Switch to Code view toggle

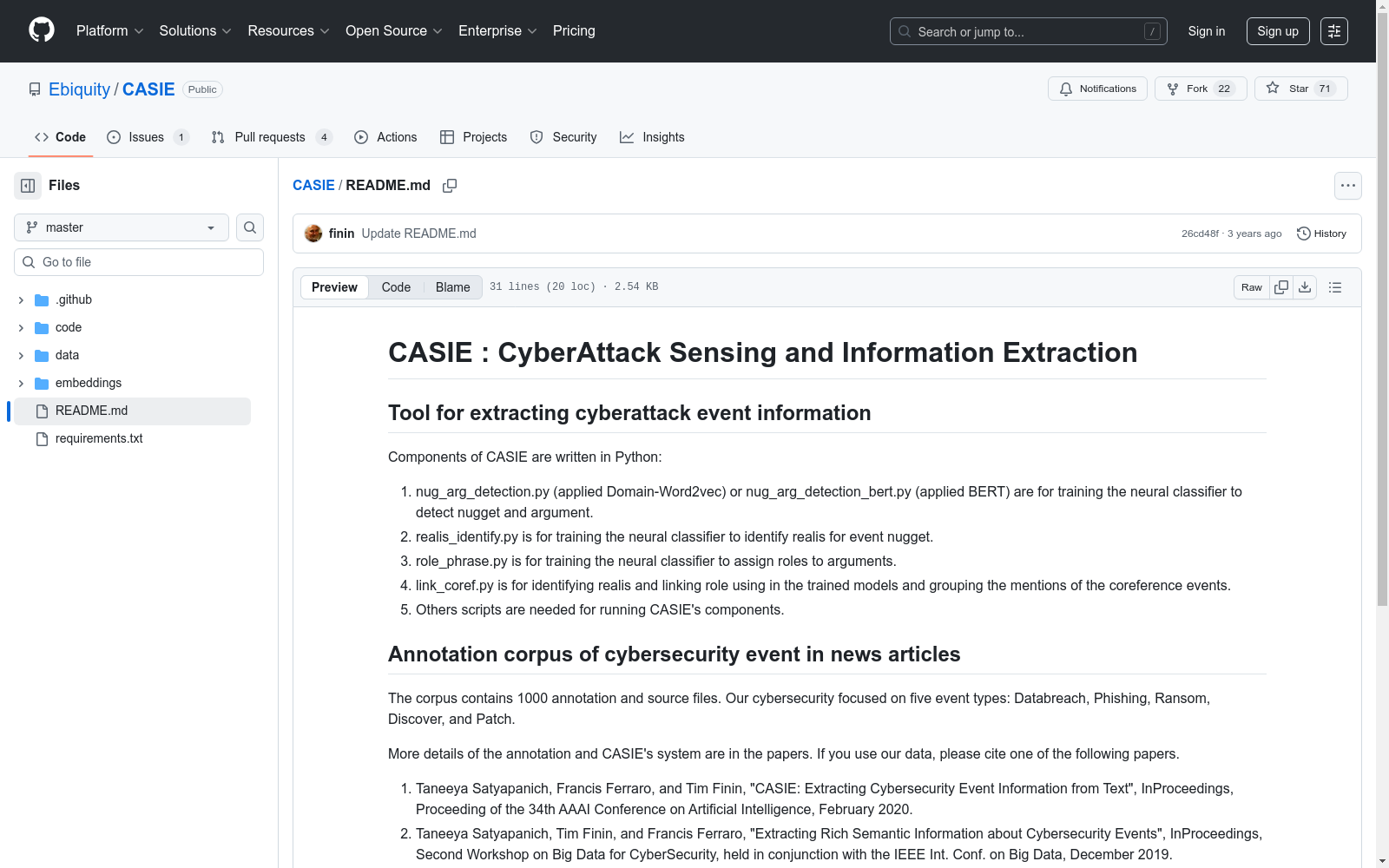click(396, 287)
